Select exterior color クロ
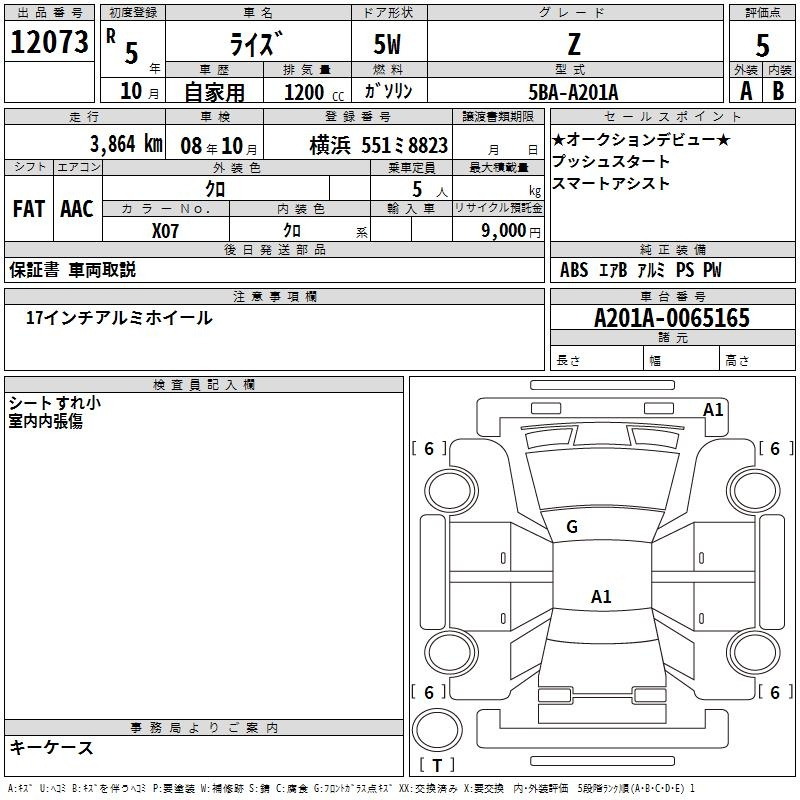Viewport: 800px width, 800px height. point(215,189)
